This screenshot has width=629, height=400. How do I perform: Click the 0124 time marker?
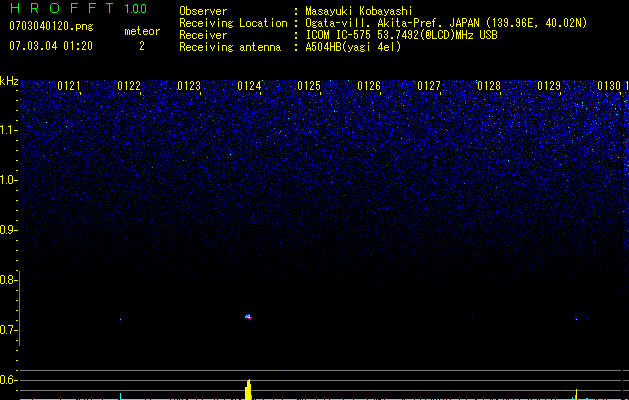(249, 86)
